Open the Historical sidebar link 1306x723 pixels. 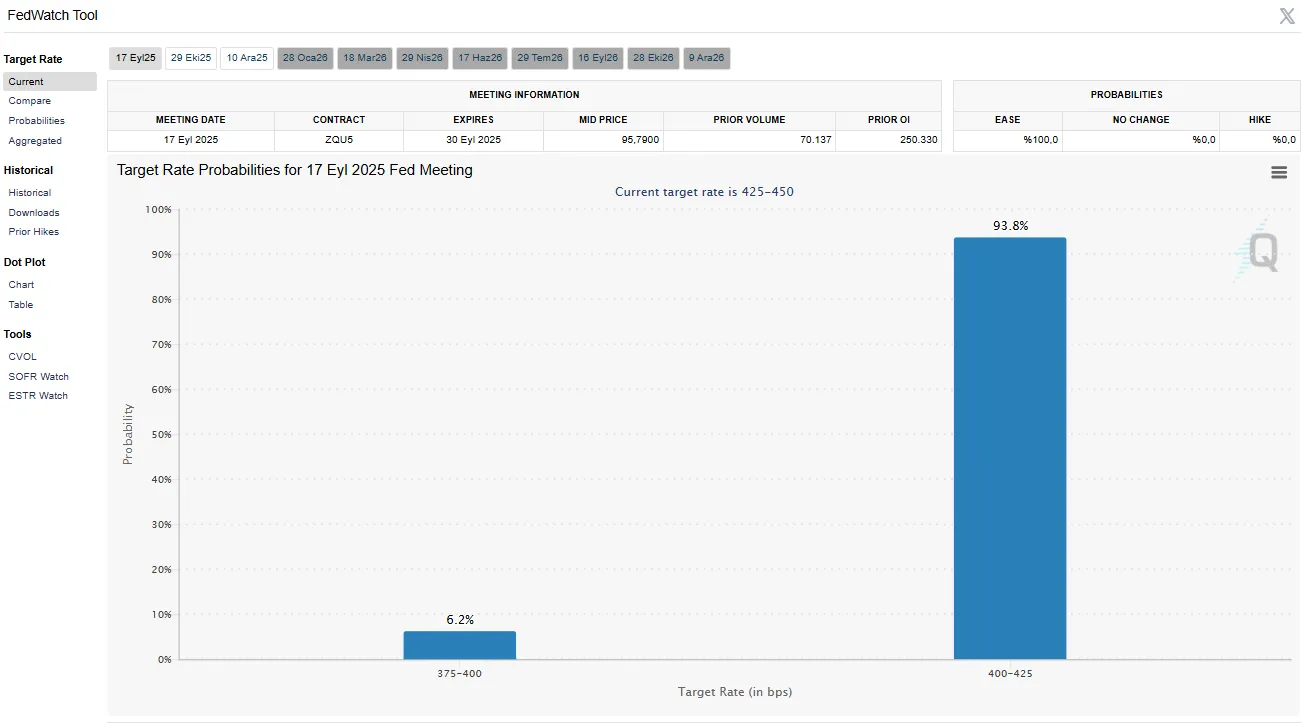click(30, 193)
